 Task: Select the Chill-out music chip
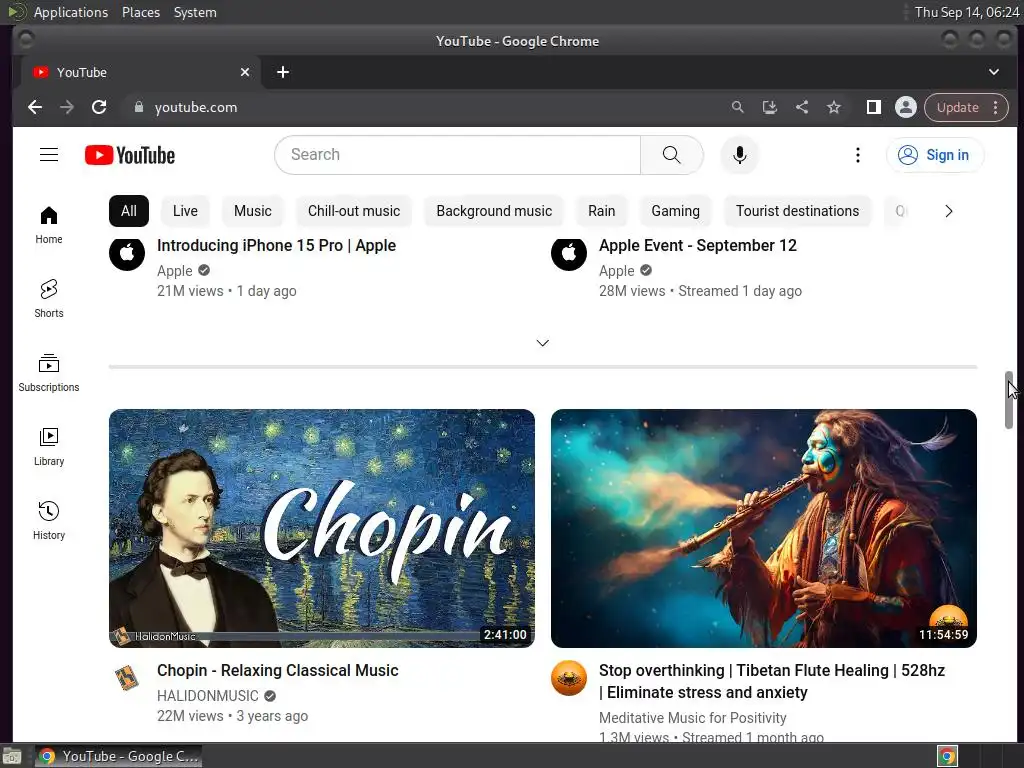(353, 211)
